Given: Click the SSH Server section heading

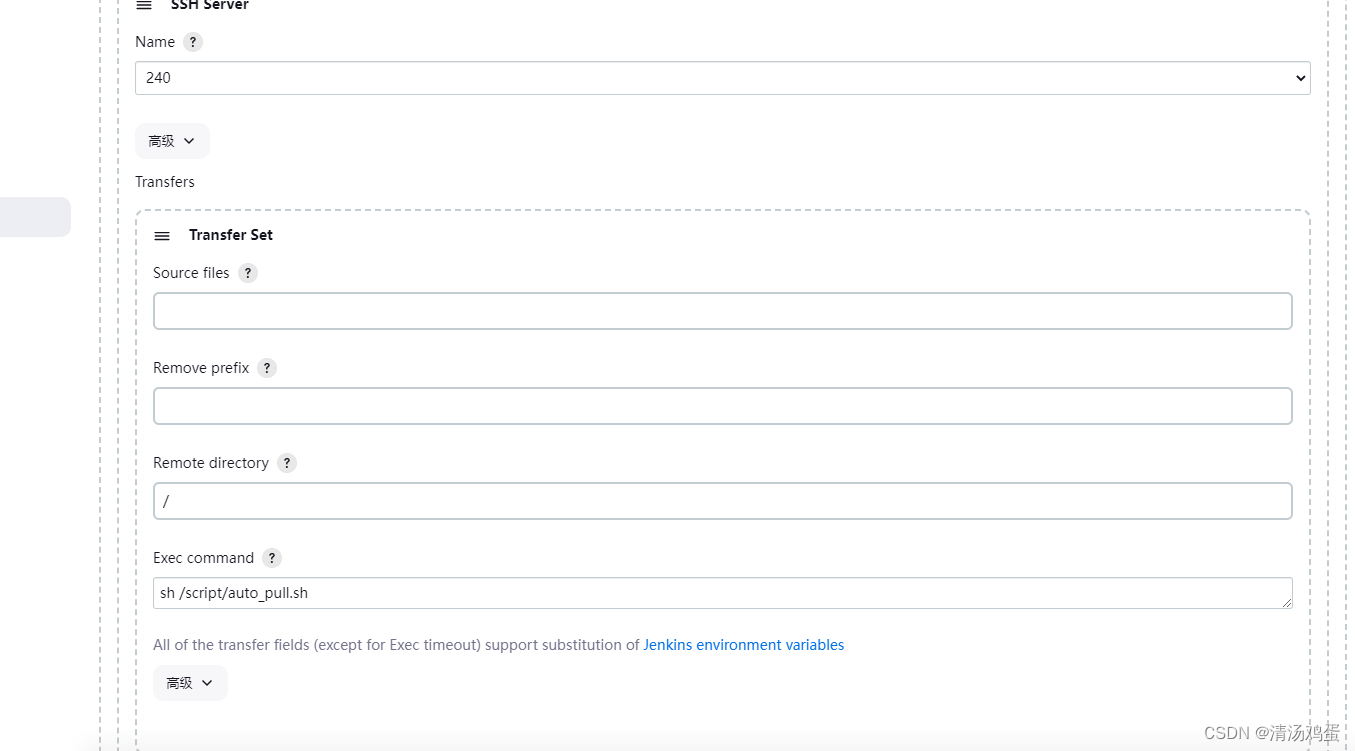Looking at the screenshot, I should coord(210,5).
